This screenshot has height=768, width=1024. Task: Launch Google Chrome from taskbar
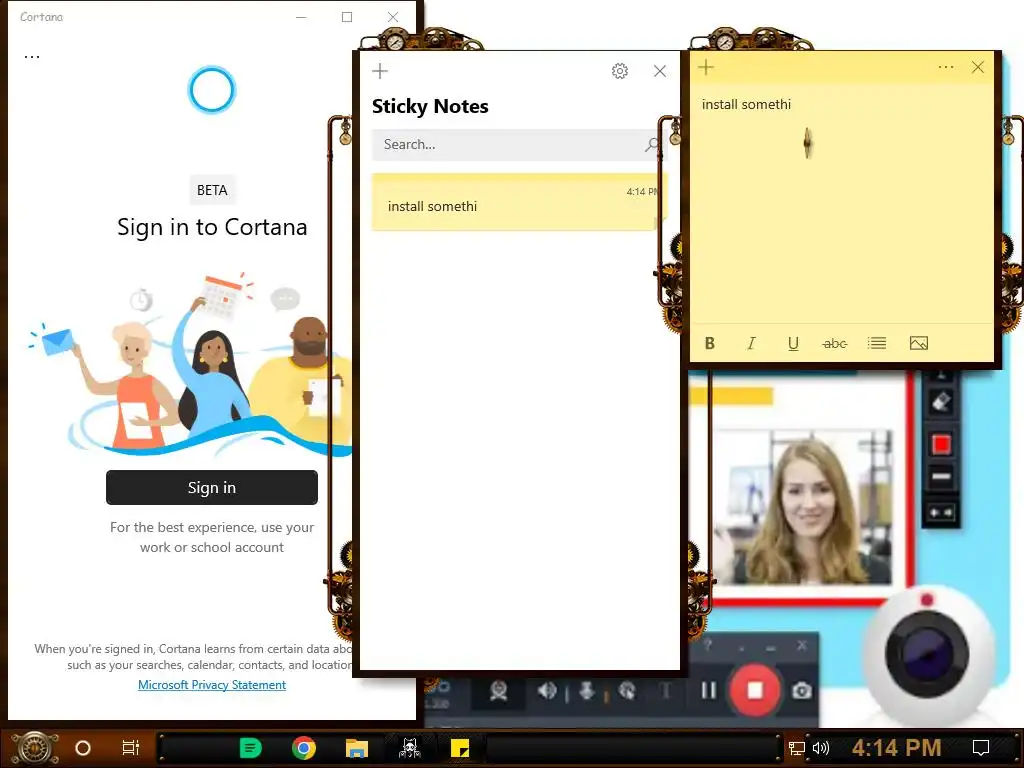304,748
